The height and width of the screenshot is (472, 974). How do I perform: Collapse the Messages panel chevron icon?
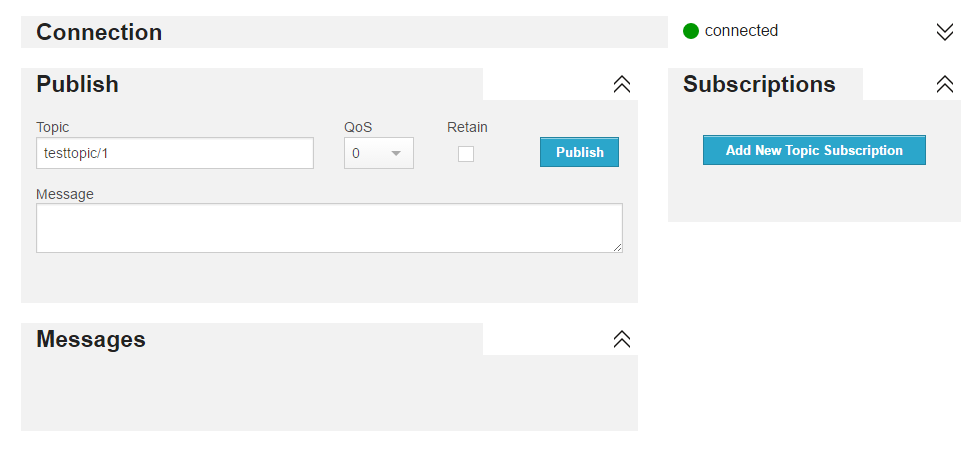point(622,339)
